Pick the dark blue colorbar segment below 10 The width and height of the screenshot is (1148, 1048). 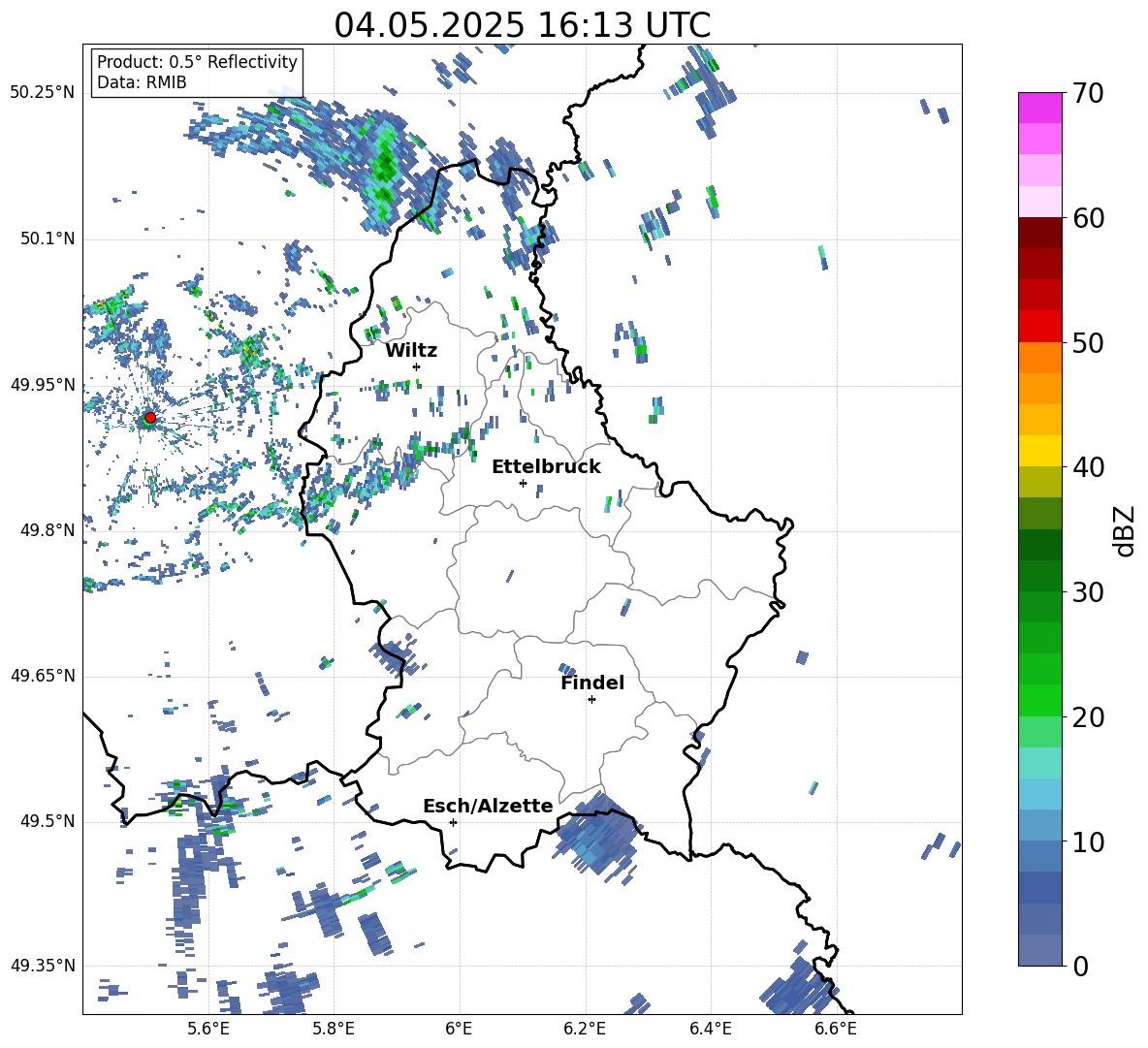tap(1039, 887)
